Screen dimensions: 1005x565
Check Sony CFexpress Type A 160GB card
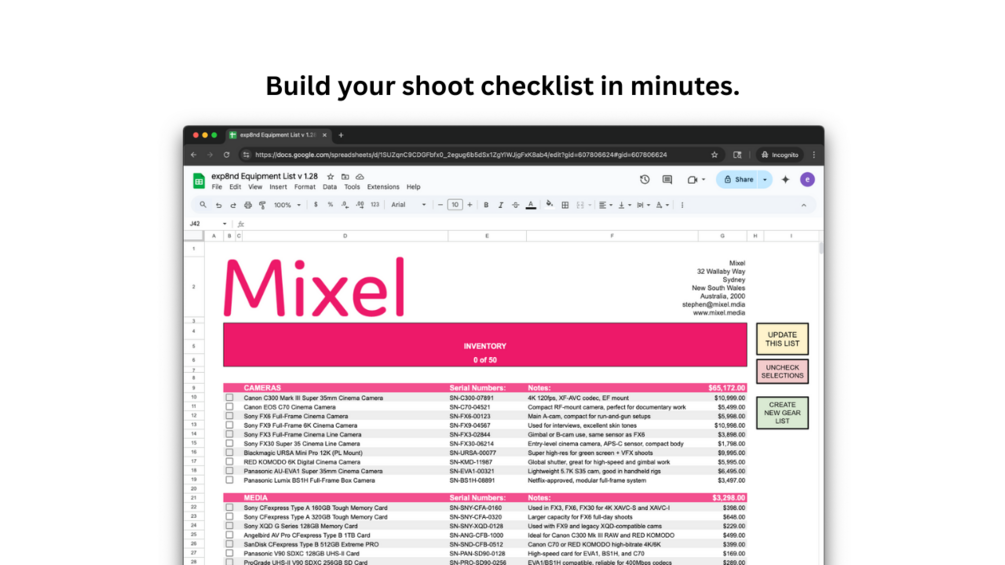pyautogui.click(x=229, y=507)
